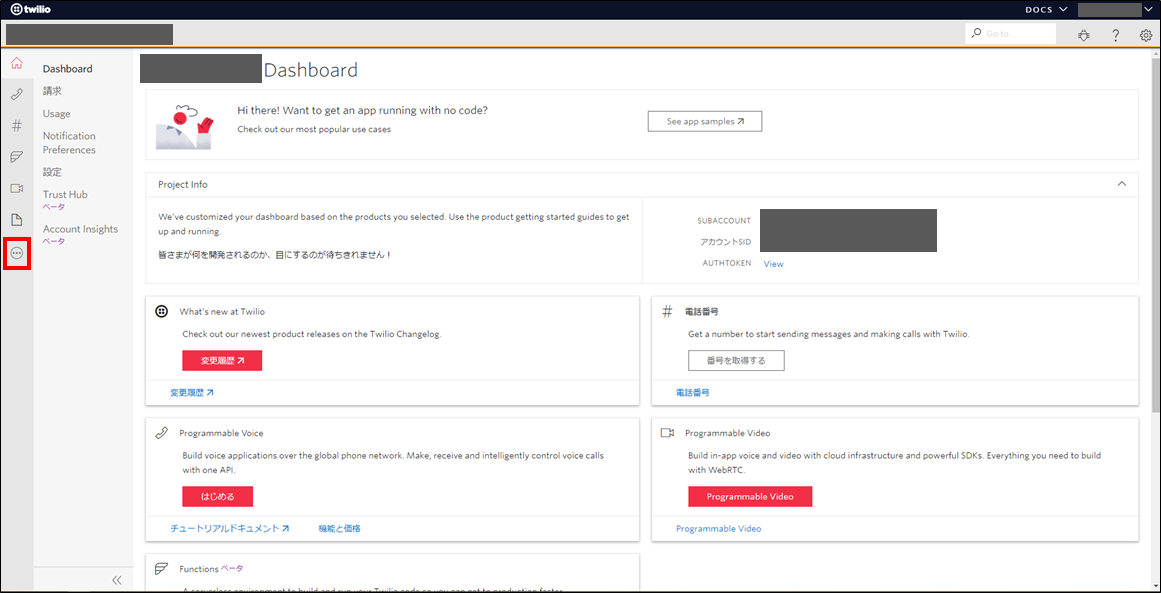Open the help question mark icon

[1115, 35]
